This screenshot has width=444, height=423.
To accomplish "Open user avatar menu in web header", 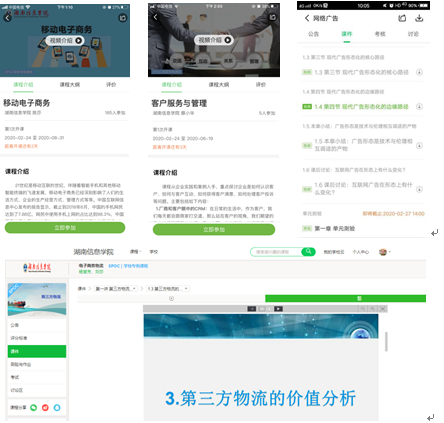I will pos(384,252).
